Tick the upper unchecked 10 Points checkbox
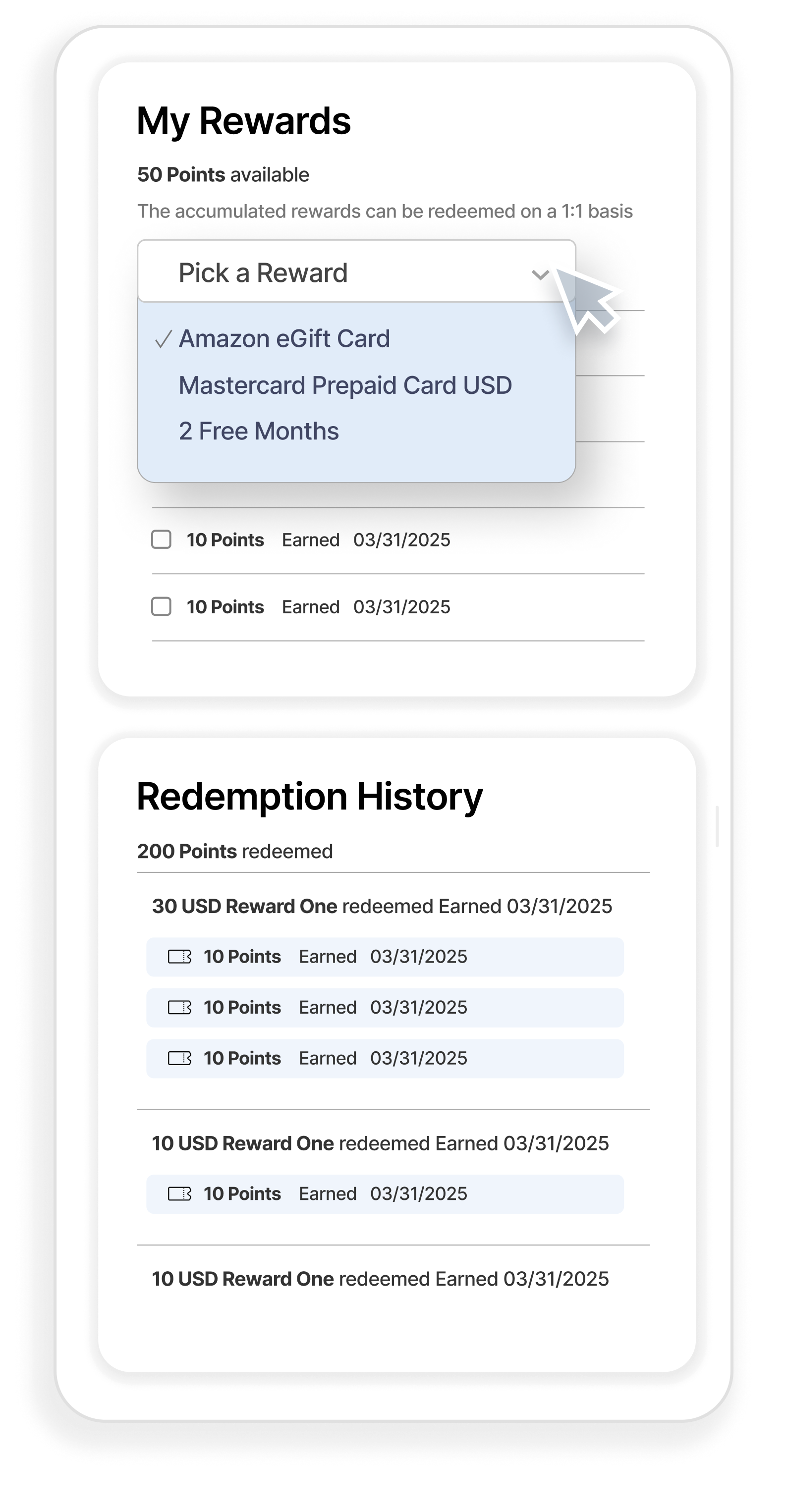Viewport: 787px width, 1512px height. (x=162, y=540)
